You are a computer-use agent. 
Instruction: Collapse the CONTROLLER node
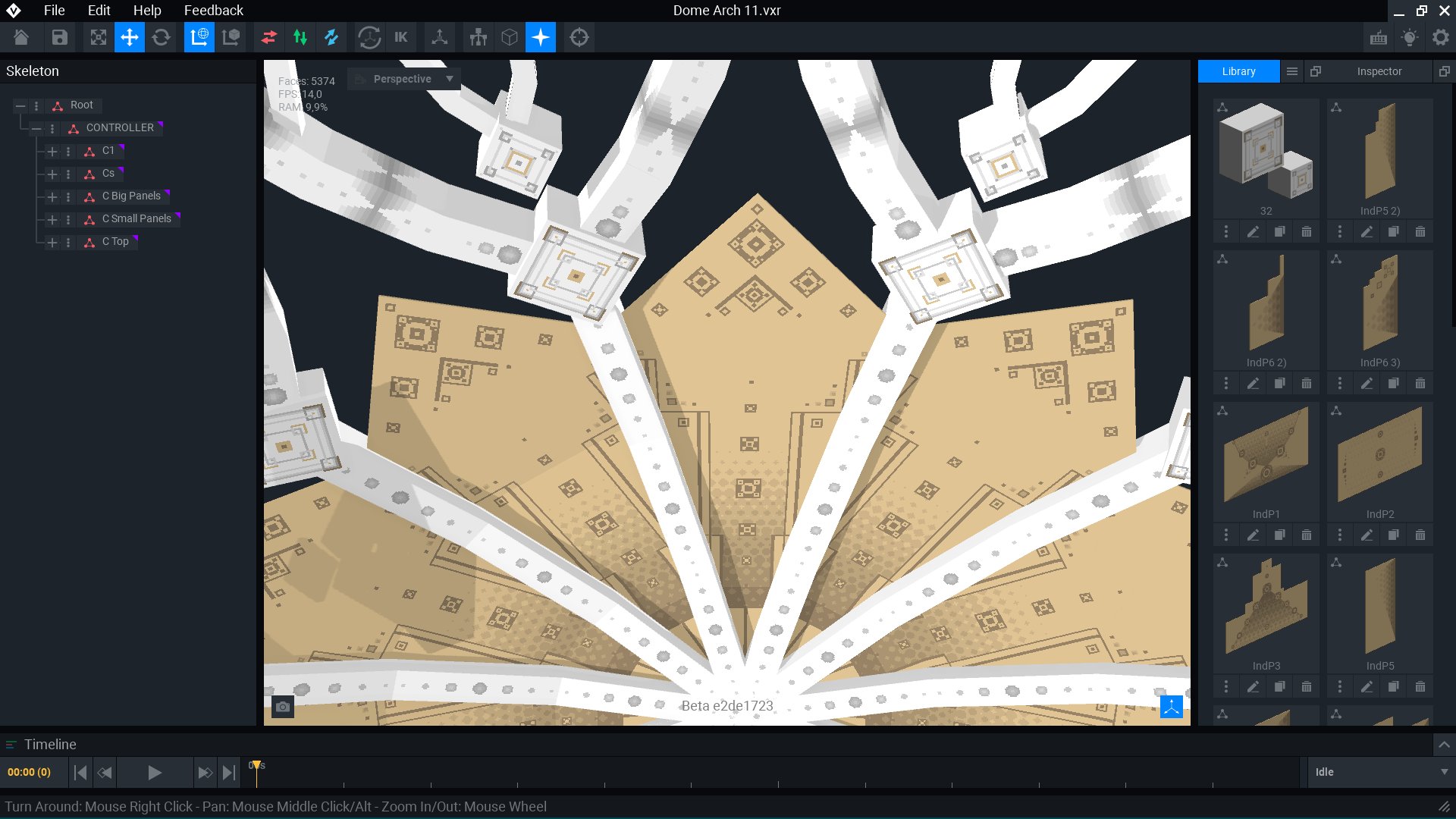tap(36, 129)
